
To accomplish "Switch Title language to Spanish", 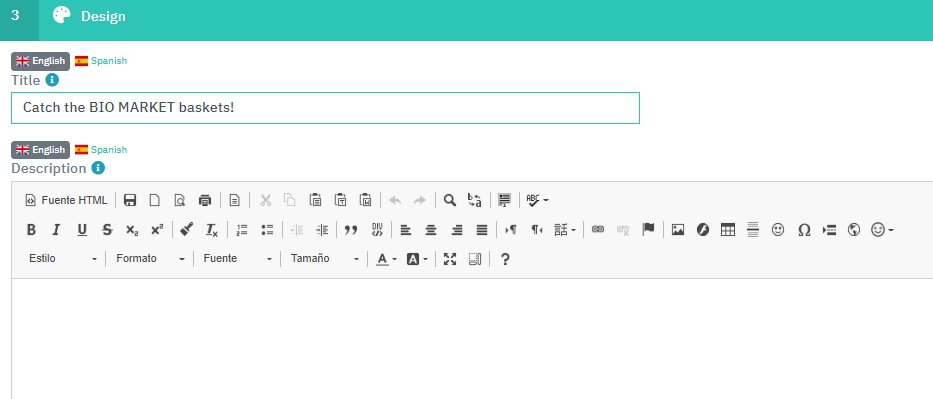I will pos(101,61).
